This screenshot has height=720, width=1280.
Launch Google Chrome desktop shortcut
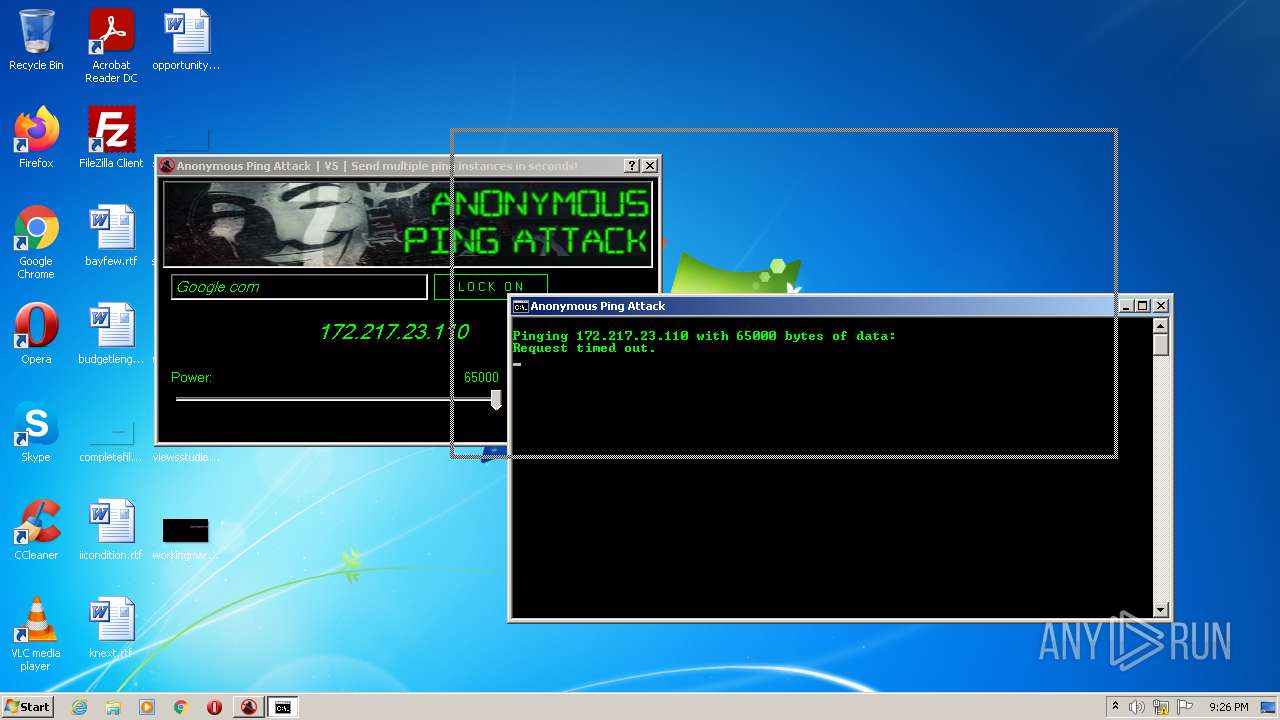(x=36, y=243)
